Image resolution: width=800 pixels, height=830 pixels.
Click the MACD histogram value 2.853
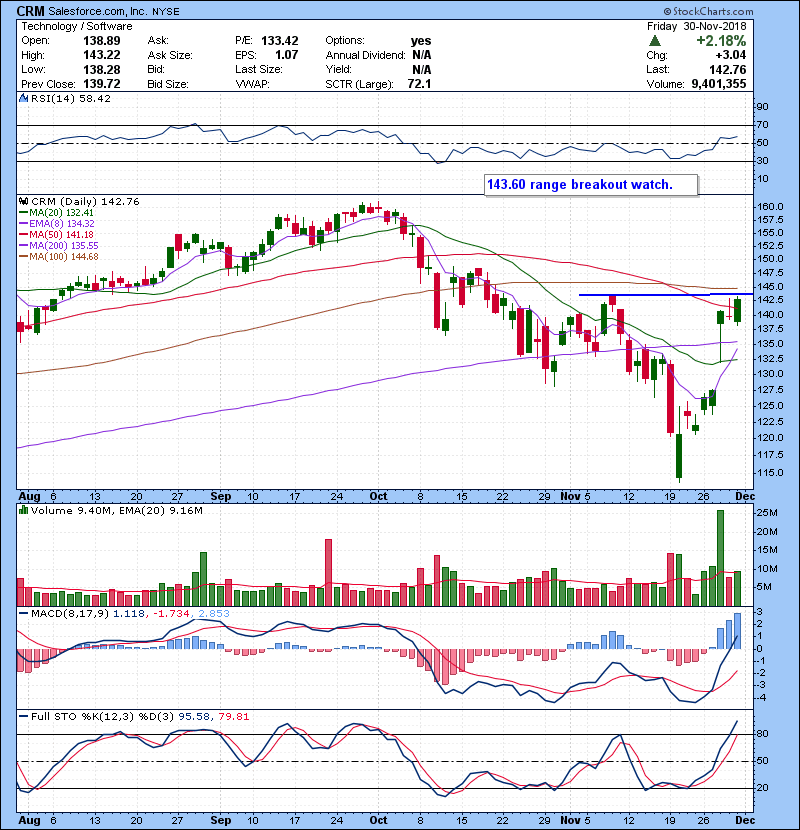click(x=214, y=614)
